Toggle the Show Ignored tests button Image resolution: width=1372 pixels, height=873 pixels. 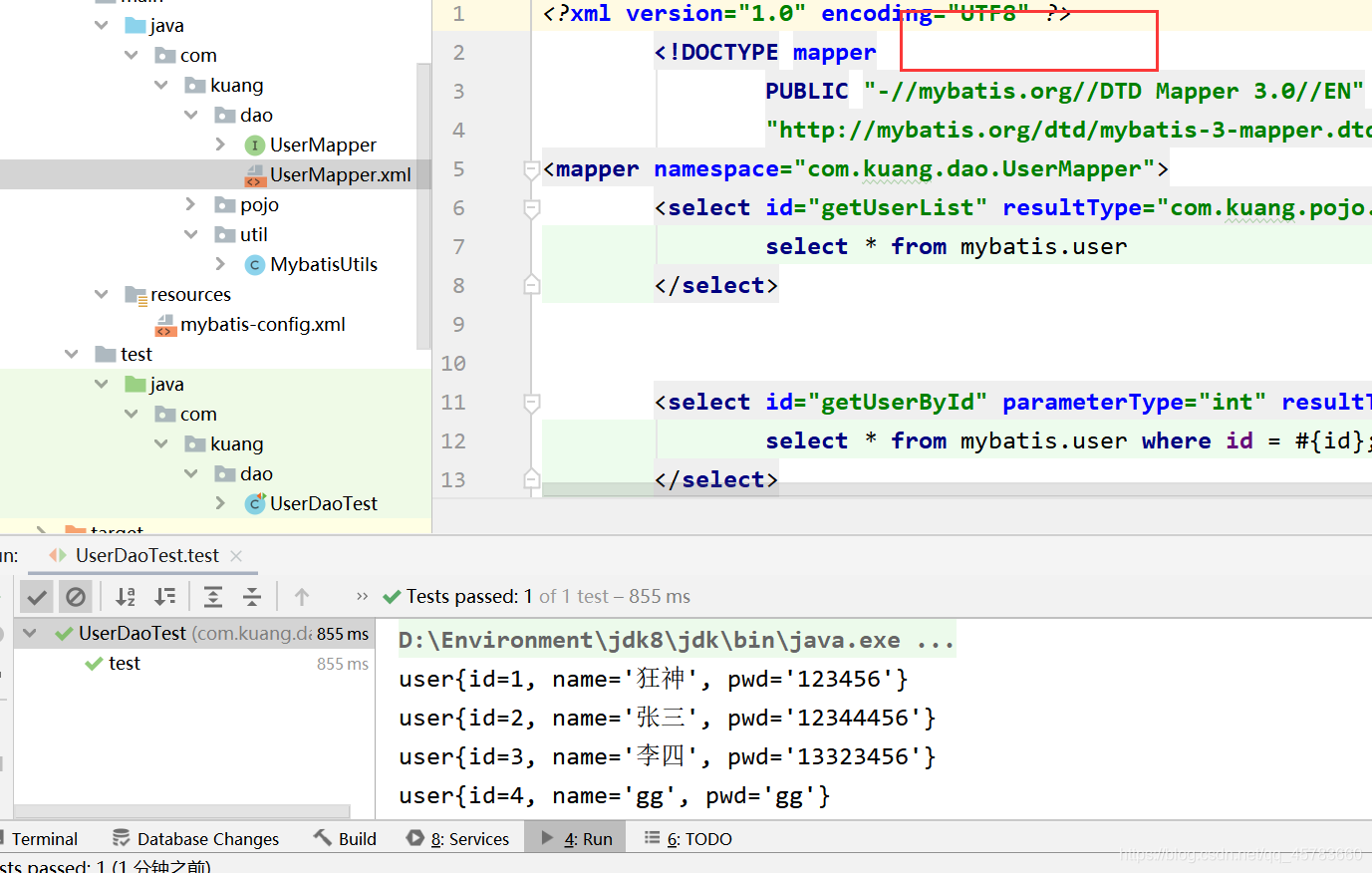pos(76,597)
